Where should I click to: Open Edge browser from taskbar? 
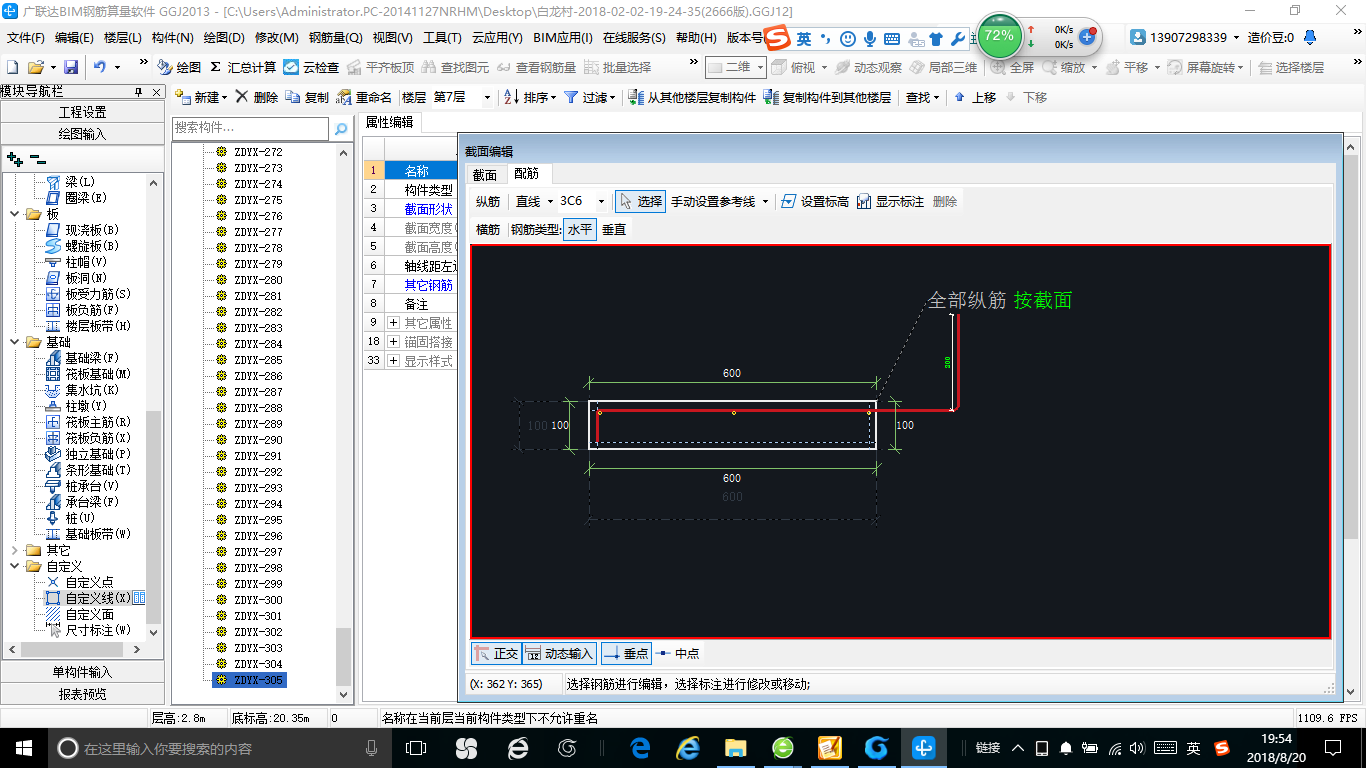[x=640, y=747]
